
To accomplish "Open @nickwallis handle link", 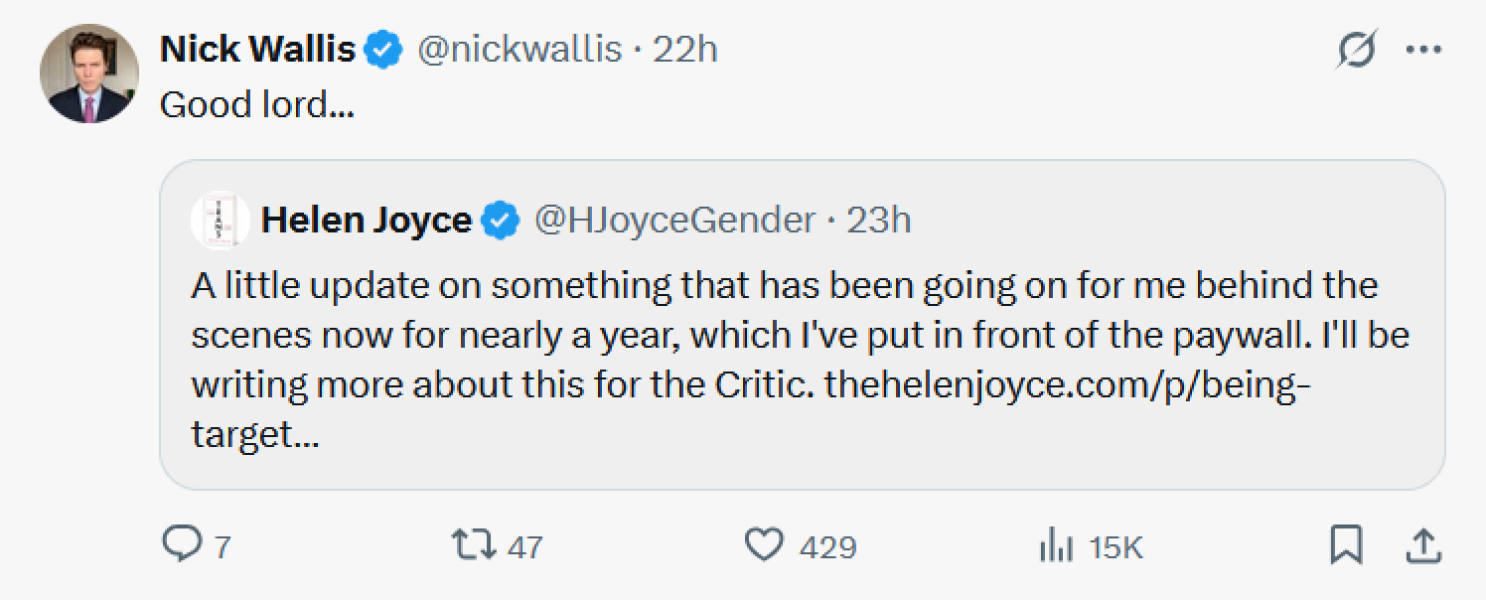I will click(519, 49).
